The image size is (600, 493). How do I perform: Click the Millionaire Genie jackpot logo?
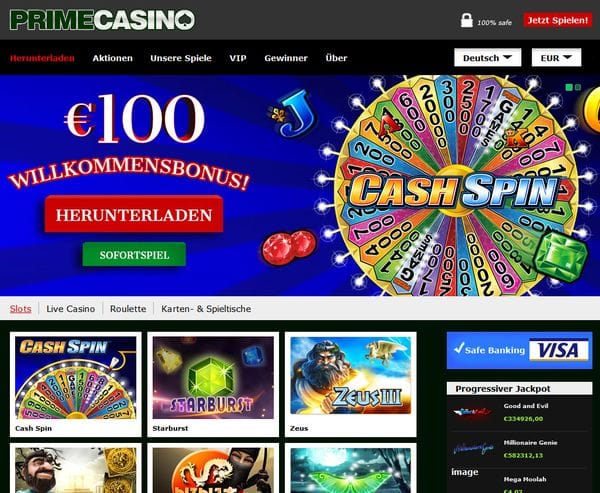(x=473, y=448)
